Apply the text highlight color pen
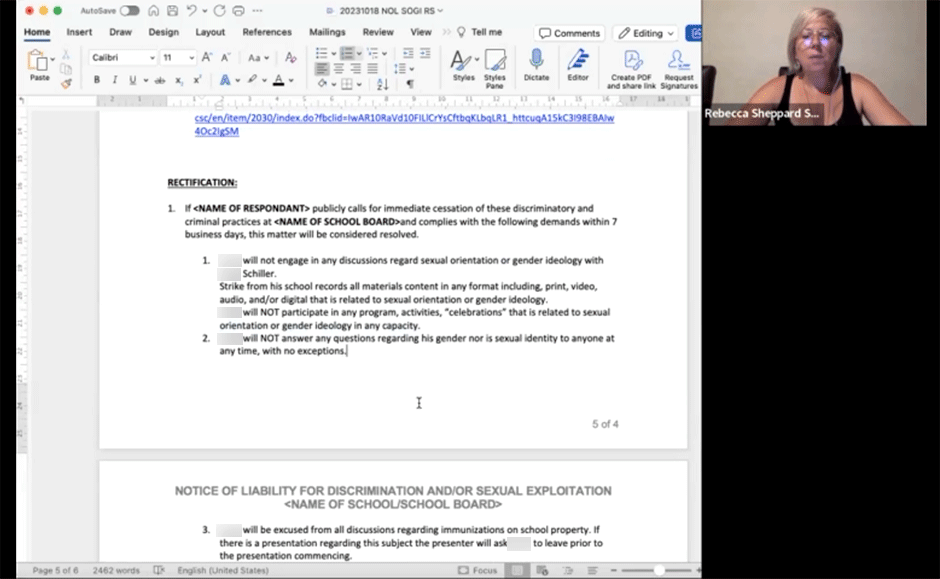940x579 pixels. (x=252, y=80)
